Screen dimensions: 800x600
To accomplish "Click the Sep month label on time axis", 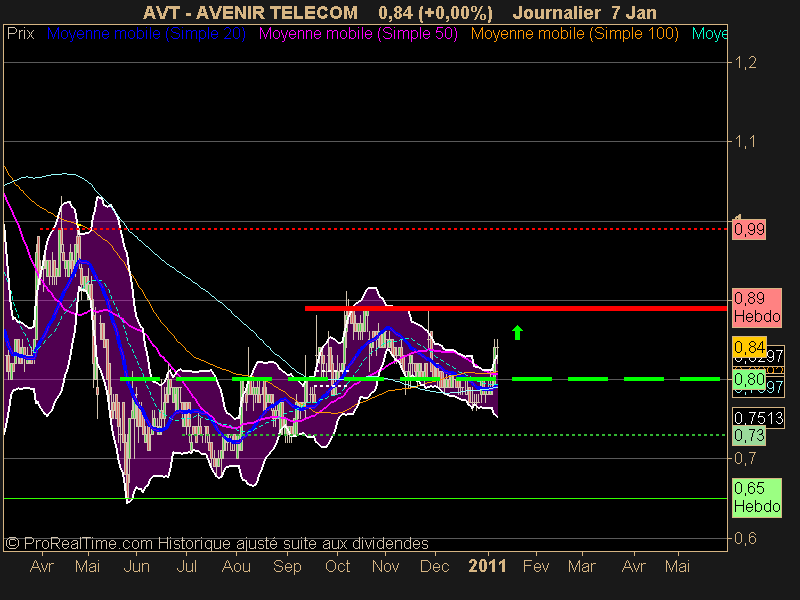I will point(287,566).
